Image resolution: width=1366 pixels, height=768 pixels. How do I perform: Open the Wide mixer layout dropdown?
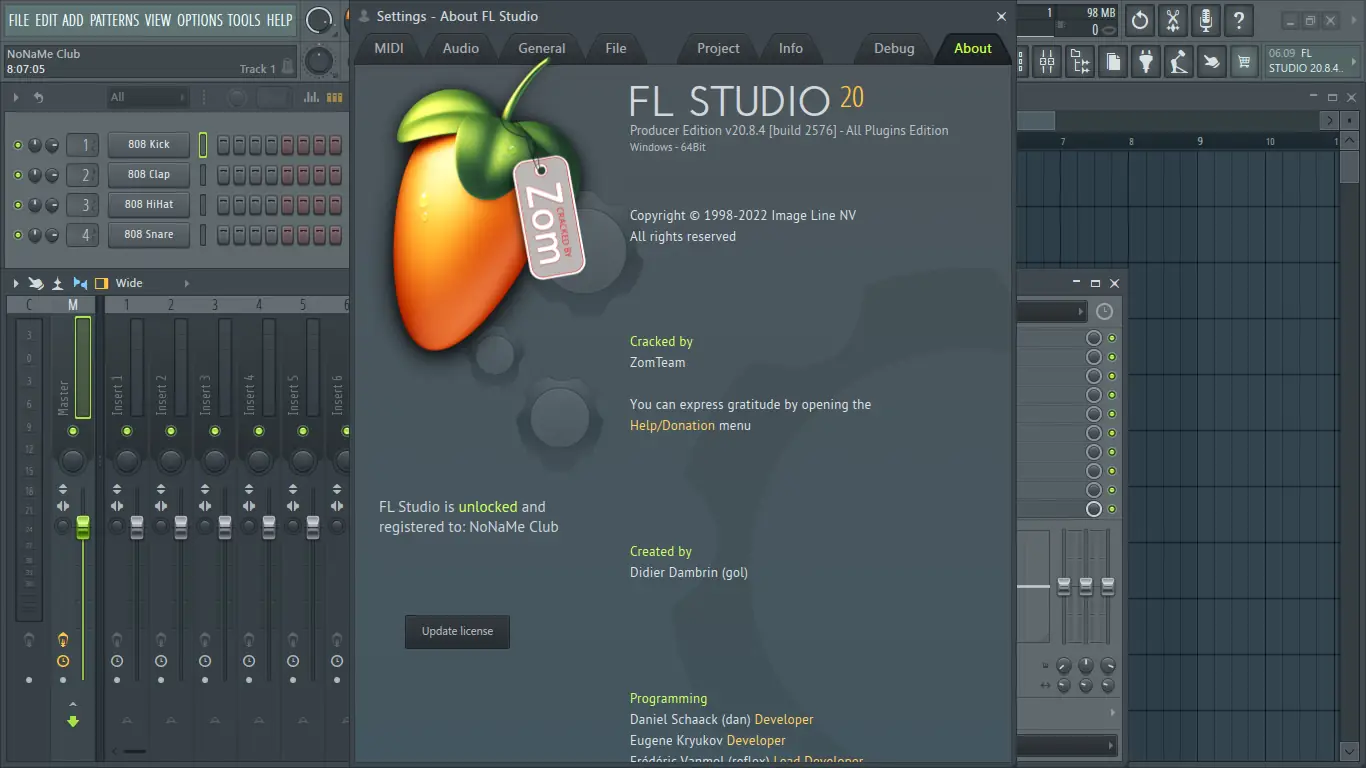[128, 283]
